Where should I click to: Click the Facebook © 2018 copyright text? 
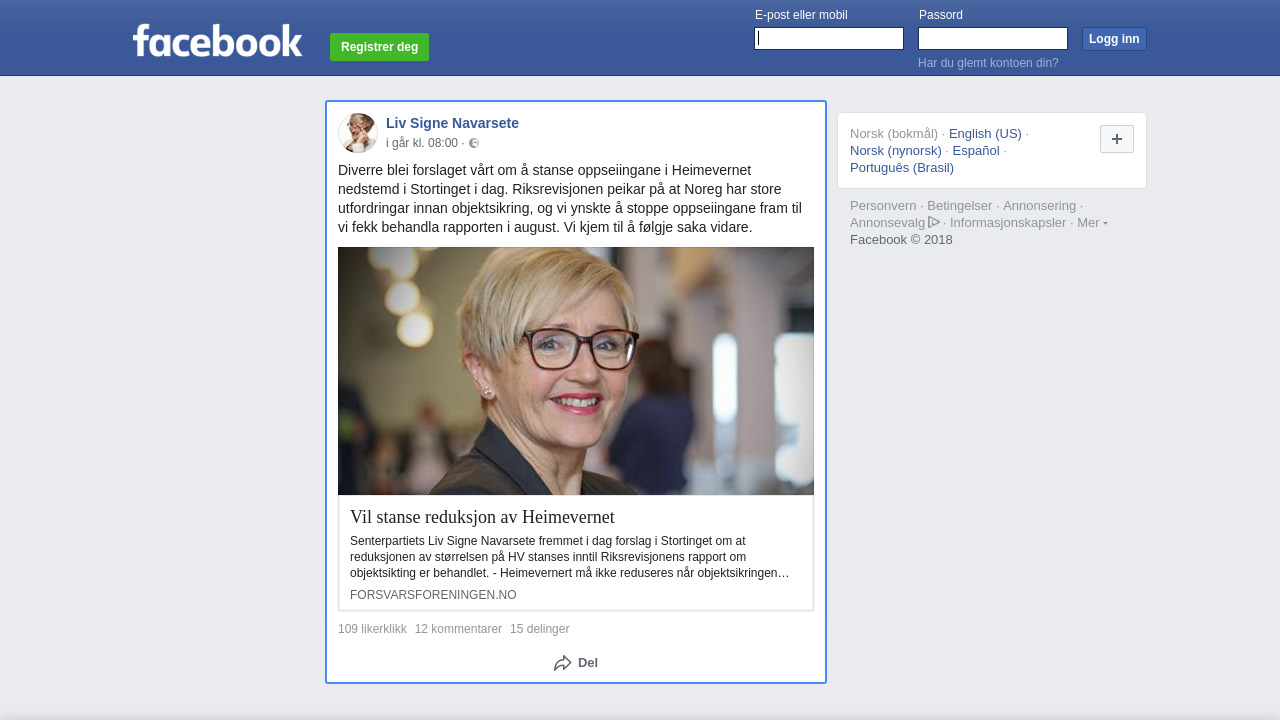(901, 240)
